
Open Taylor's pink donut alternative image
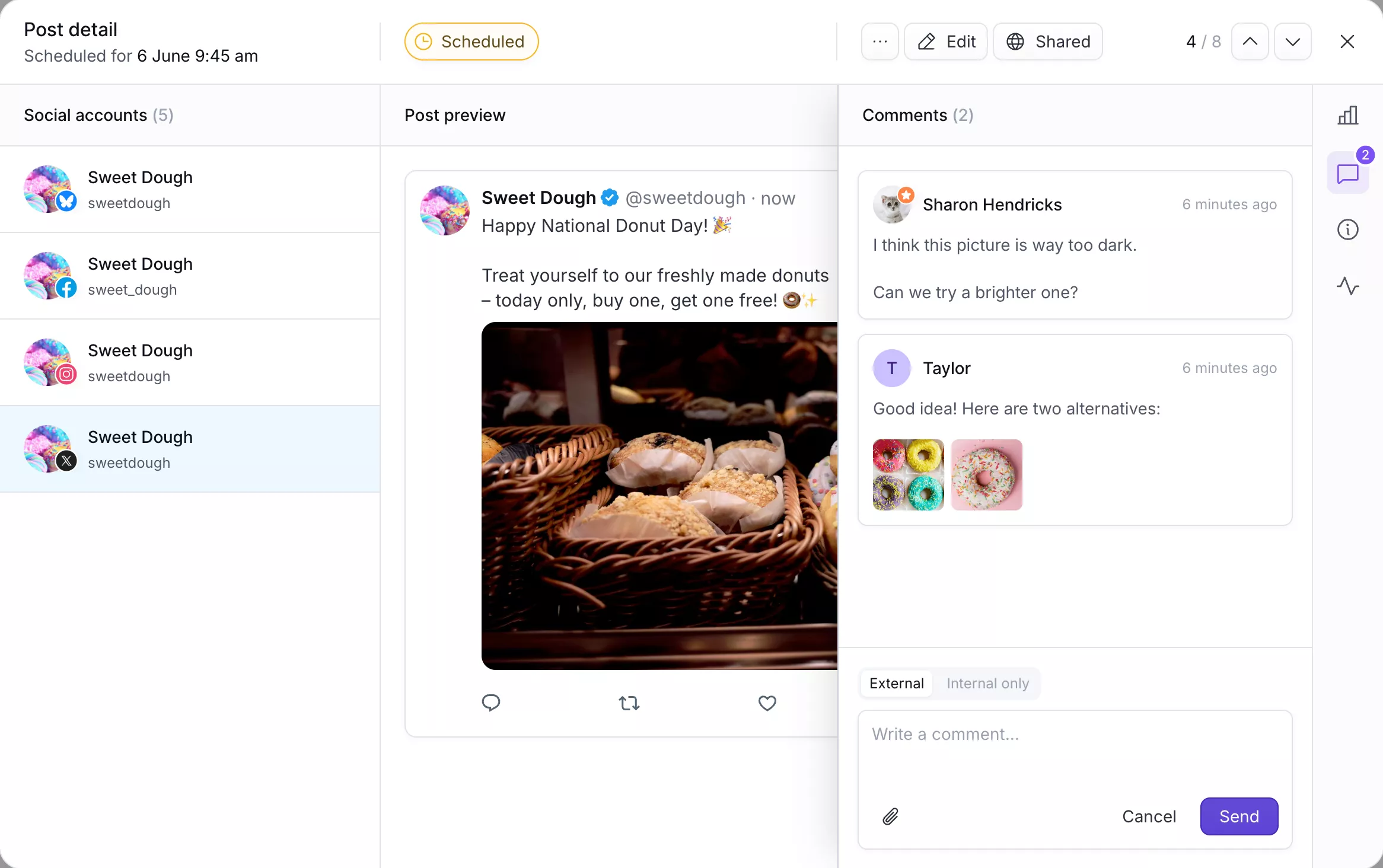point(987,475)
